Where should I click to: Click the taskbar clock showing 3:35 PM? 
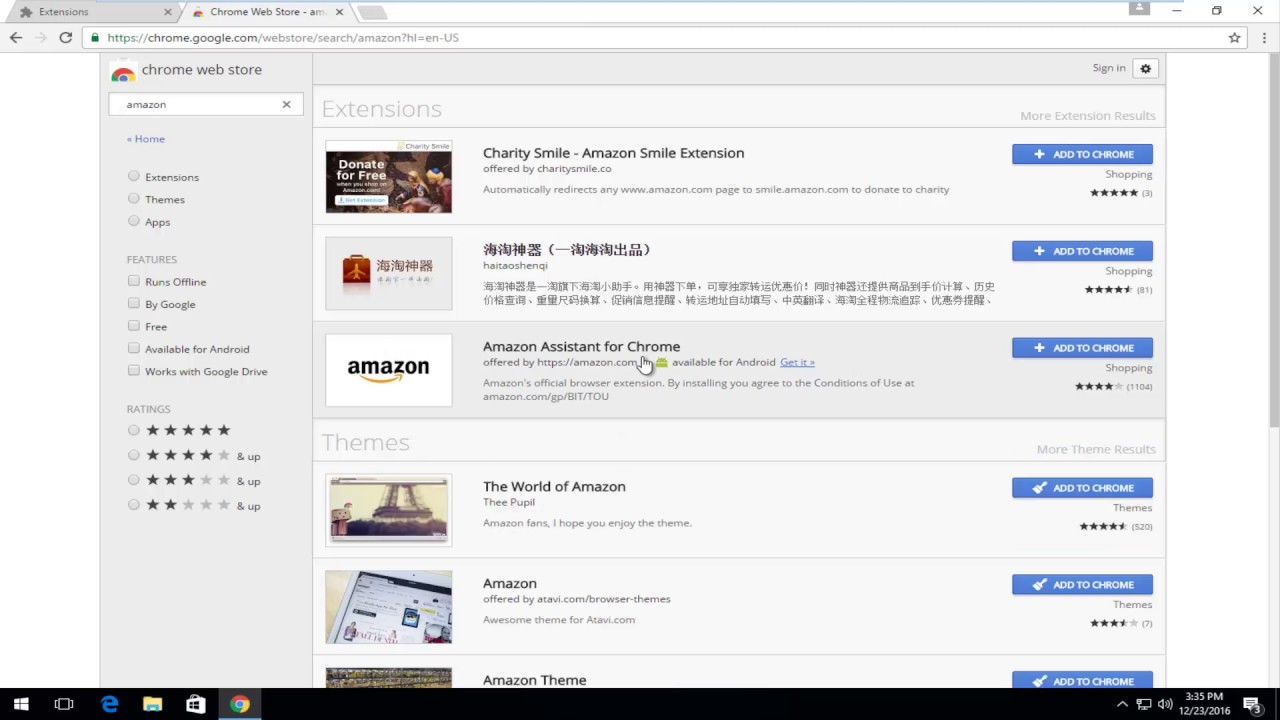point(1204,704)
